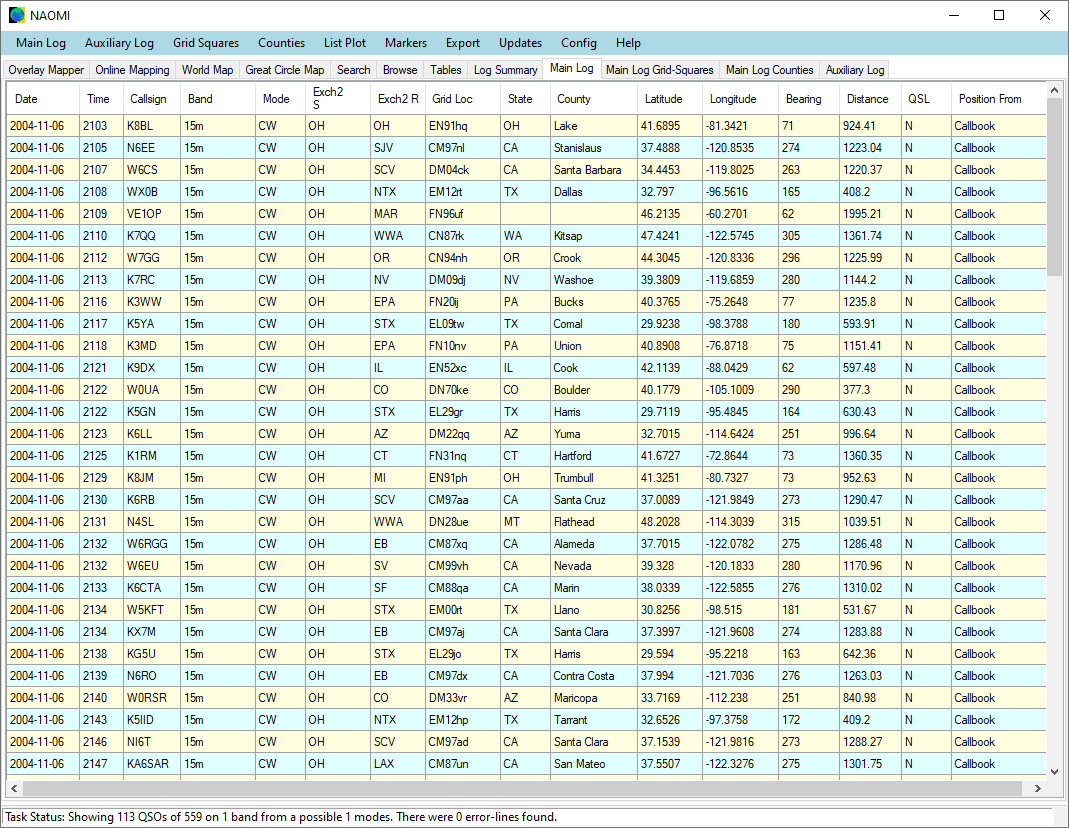Open the Counties menu

click(x=282, y=43)
